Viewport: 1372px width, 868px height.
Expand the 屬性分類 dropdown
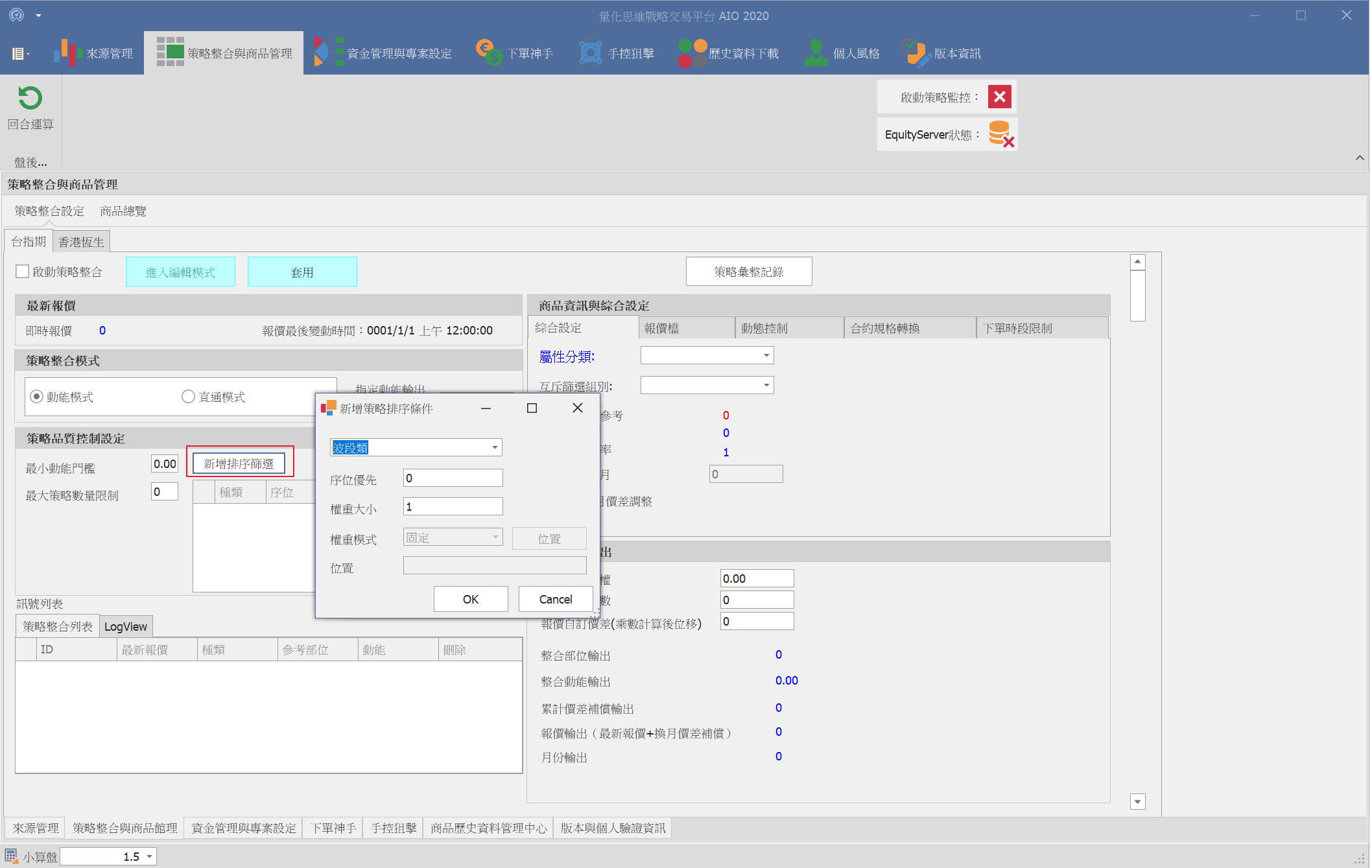(766, 355)
